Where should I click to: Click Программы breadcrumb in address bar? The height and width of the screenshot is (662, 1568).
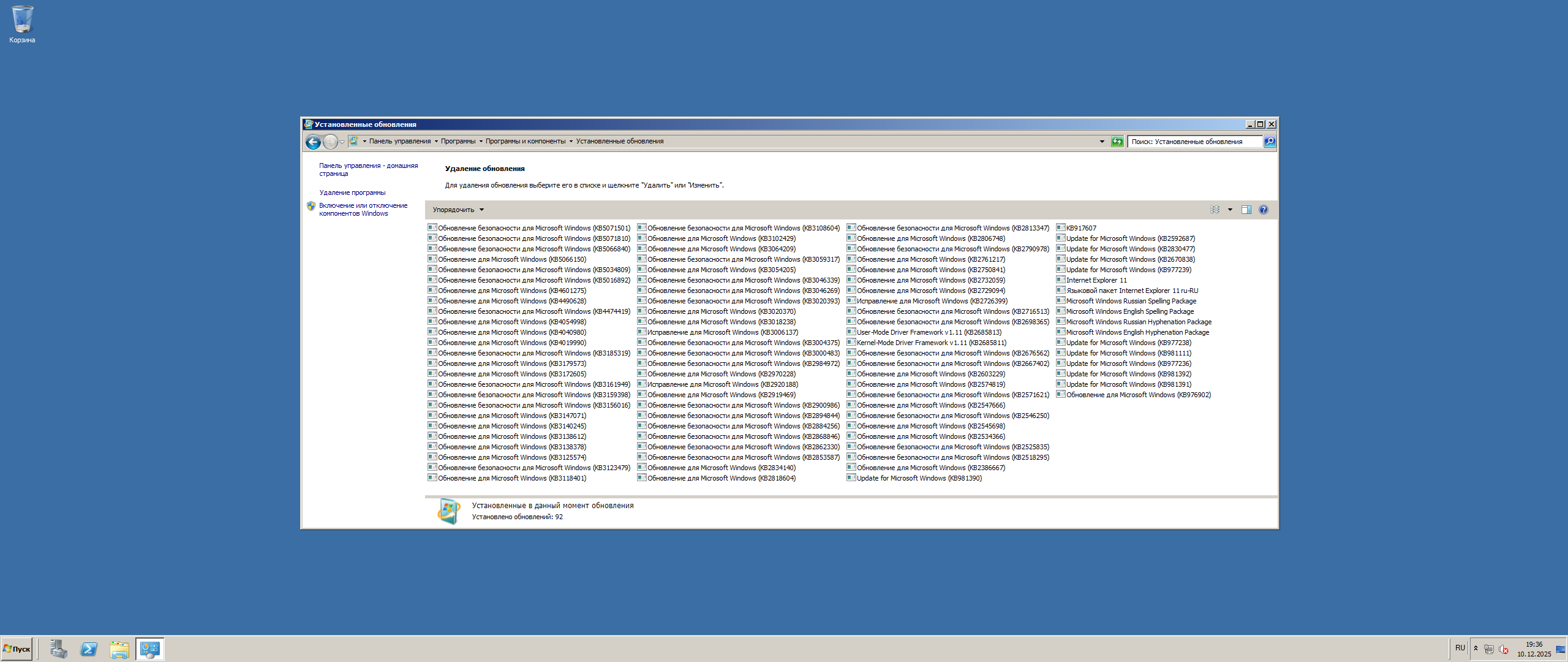458,142
